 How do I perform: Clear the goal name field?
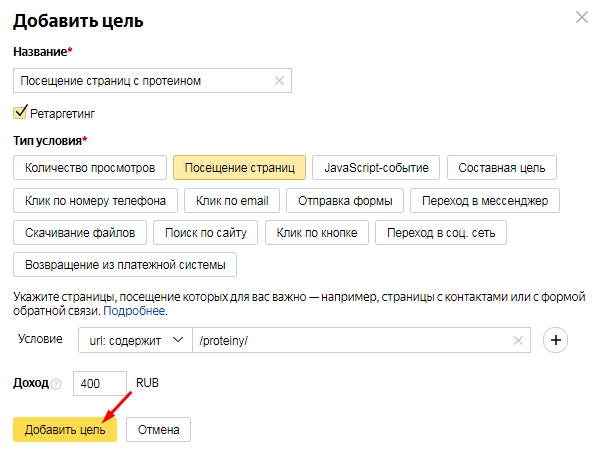point(279,81)
